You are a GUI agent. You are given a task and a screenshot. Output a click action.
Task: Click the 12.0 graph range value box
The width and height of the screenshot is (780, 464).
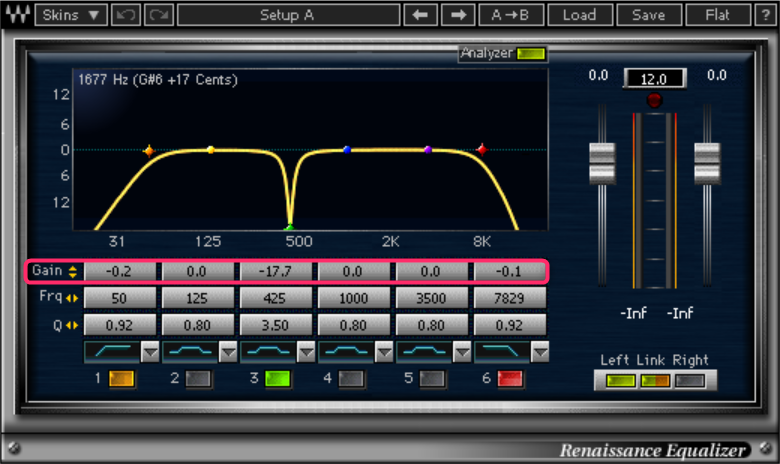[655, 79]
